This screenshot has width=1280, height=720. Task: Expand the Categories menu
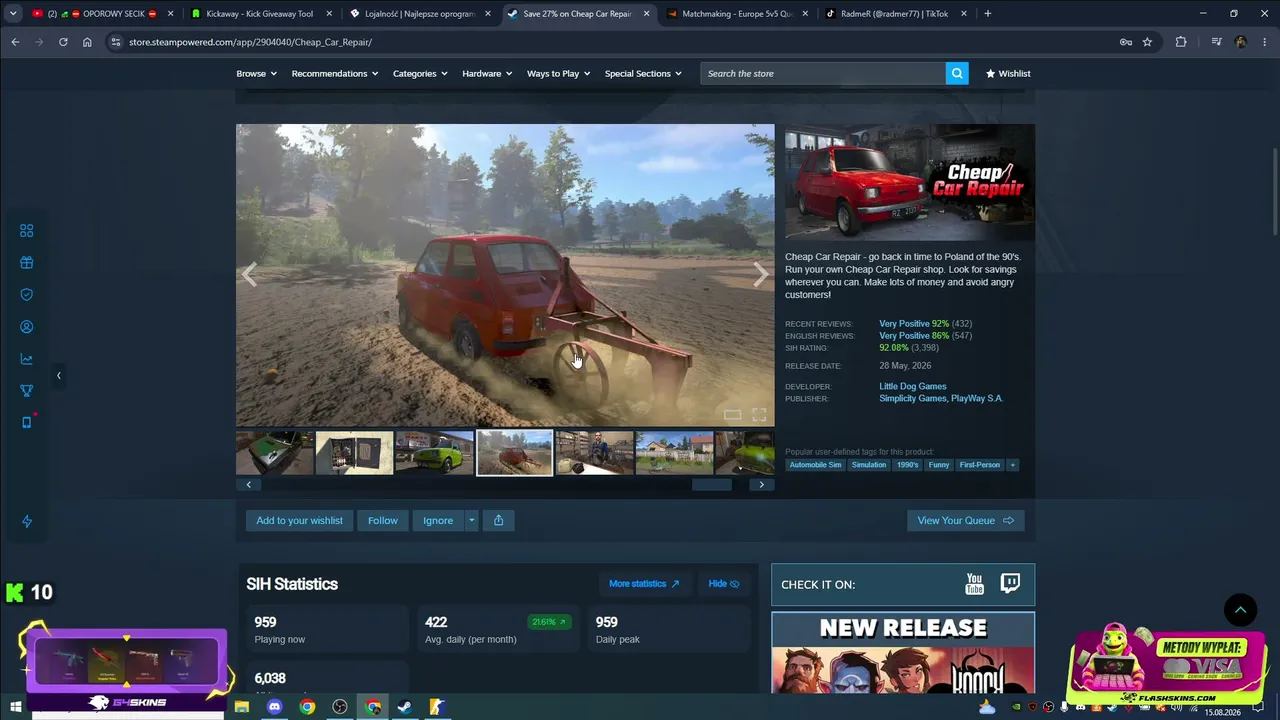420,73
